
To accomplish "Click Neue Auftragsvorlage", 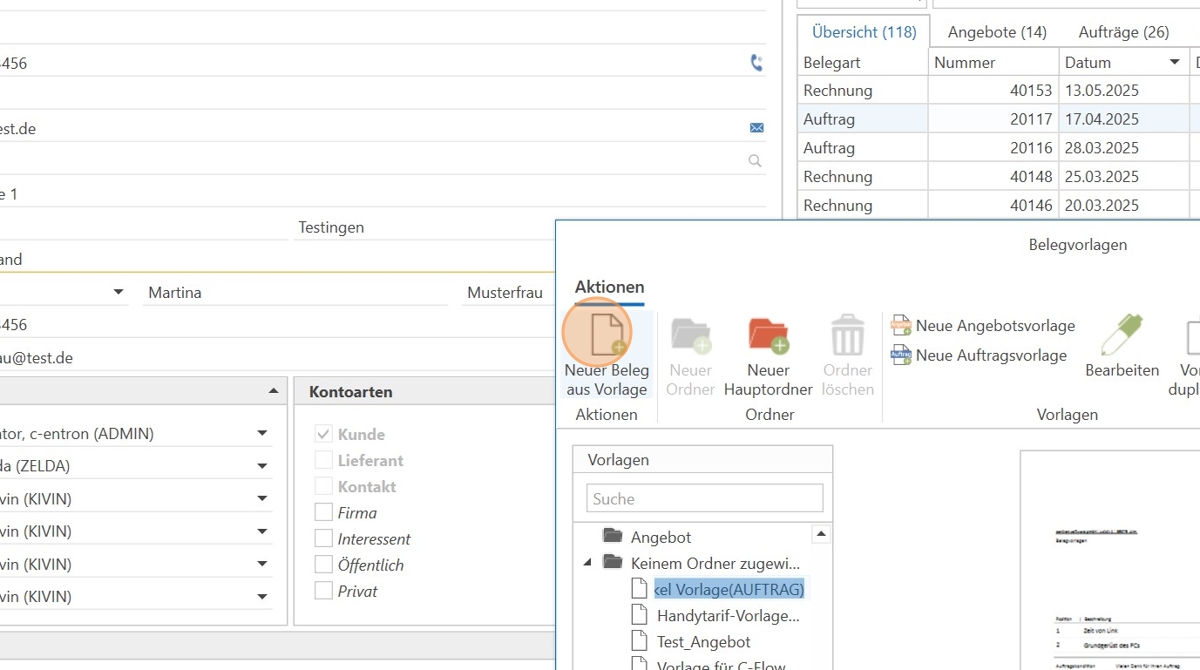I will pos(979,355).
